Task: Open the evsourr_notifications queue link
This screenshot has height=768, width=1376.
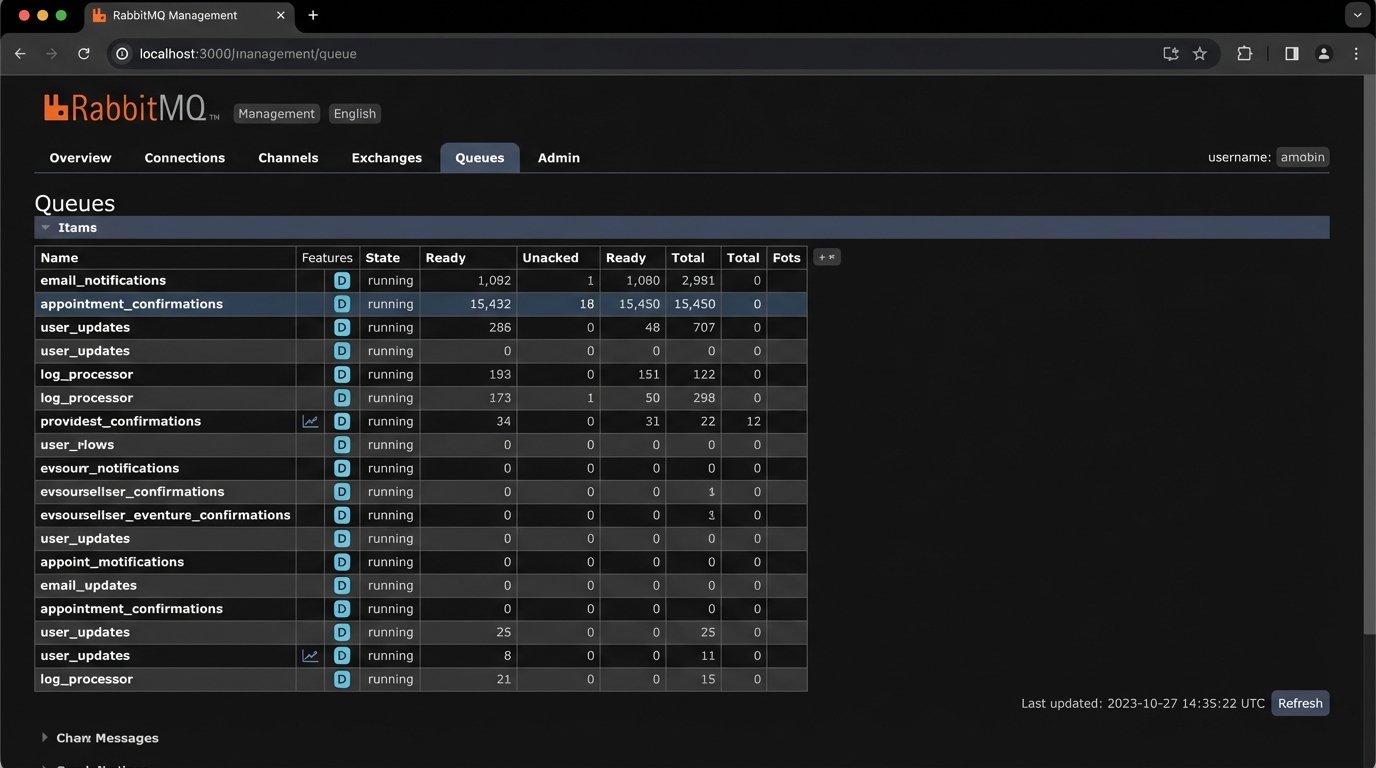Action: click(x=110, y=469)
